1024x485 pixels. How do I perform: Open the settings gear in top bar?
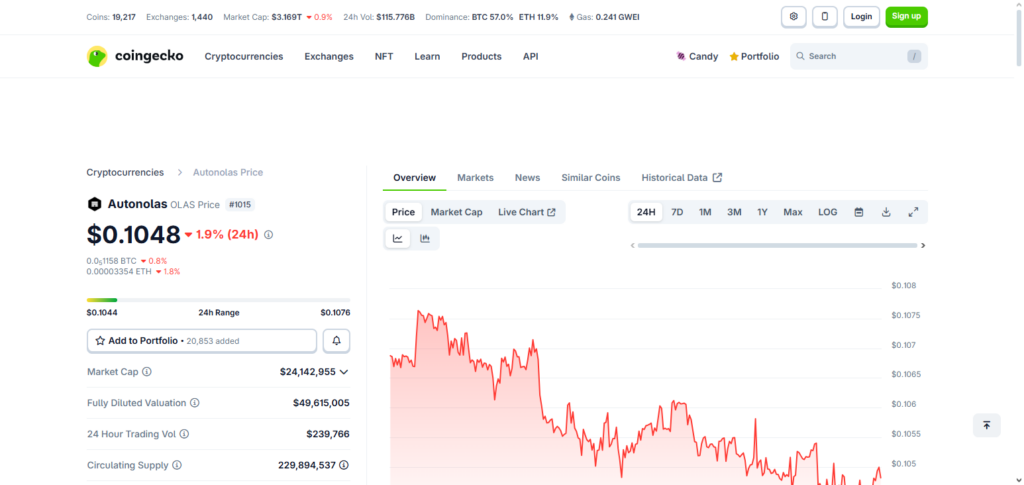coord(794,17)
